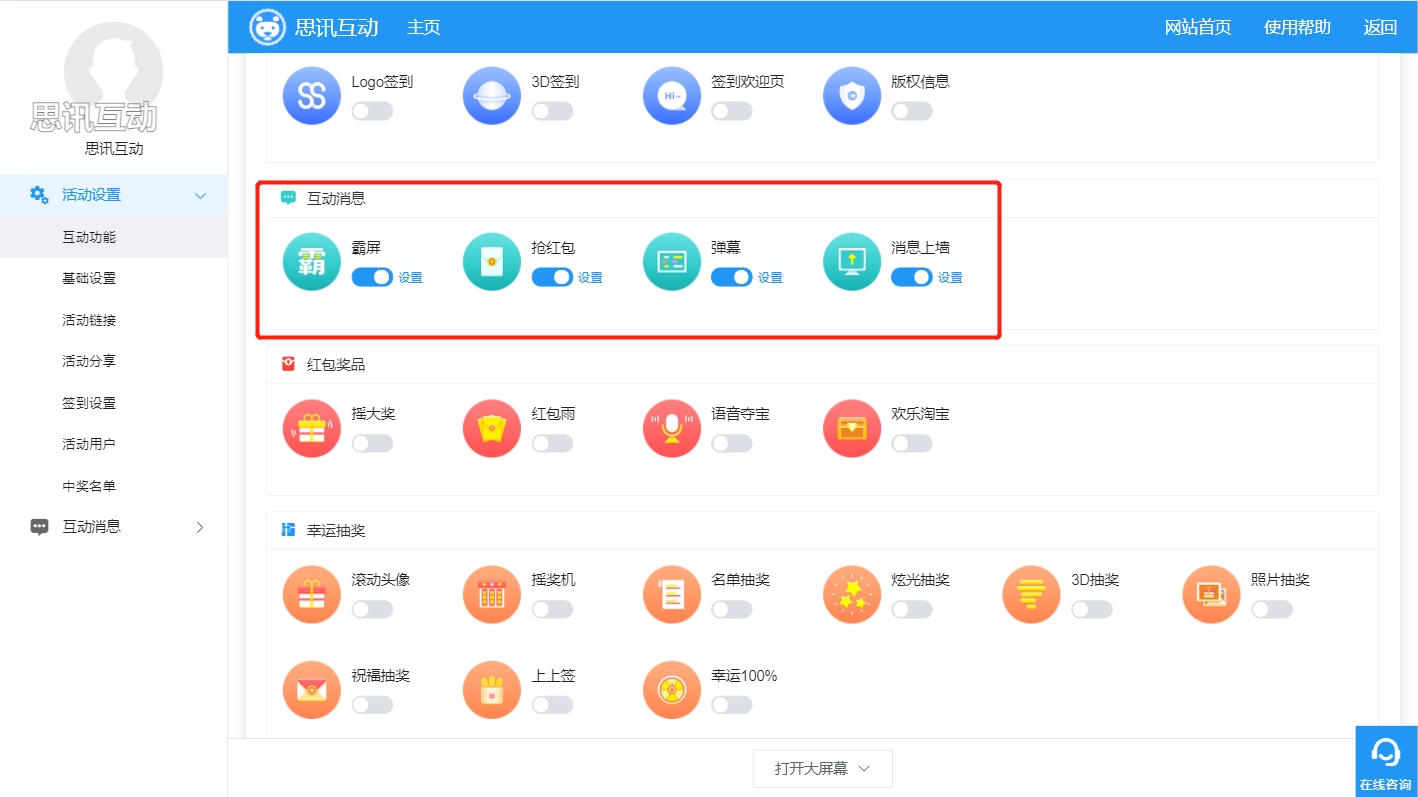Enable the 红包雨 switch
The width and height of the screenshot is (1418, 797).
(552, 443)
